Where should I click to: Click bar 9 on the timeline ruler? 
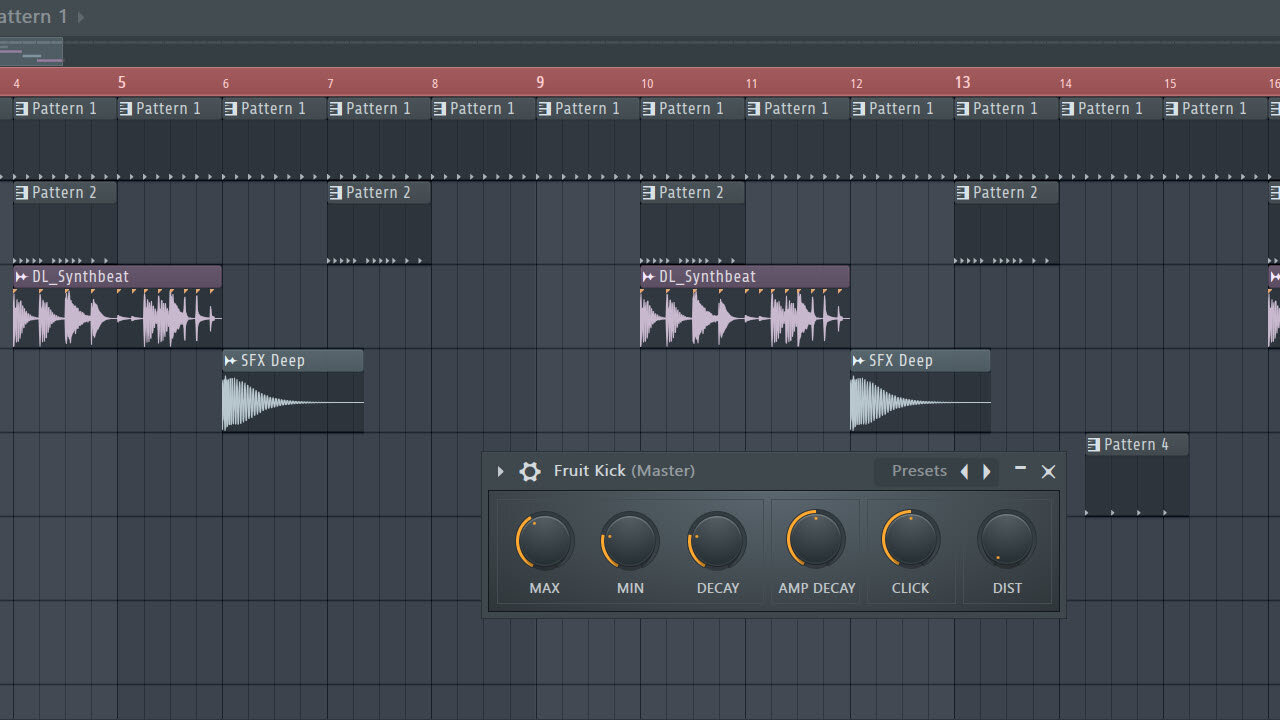[x=540, y=82]
